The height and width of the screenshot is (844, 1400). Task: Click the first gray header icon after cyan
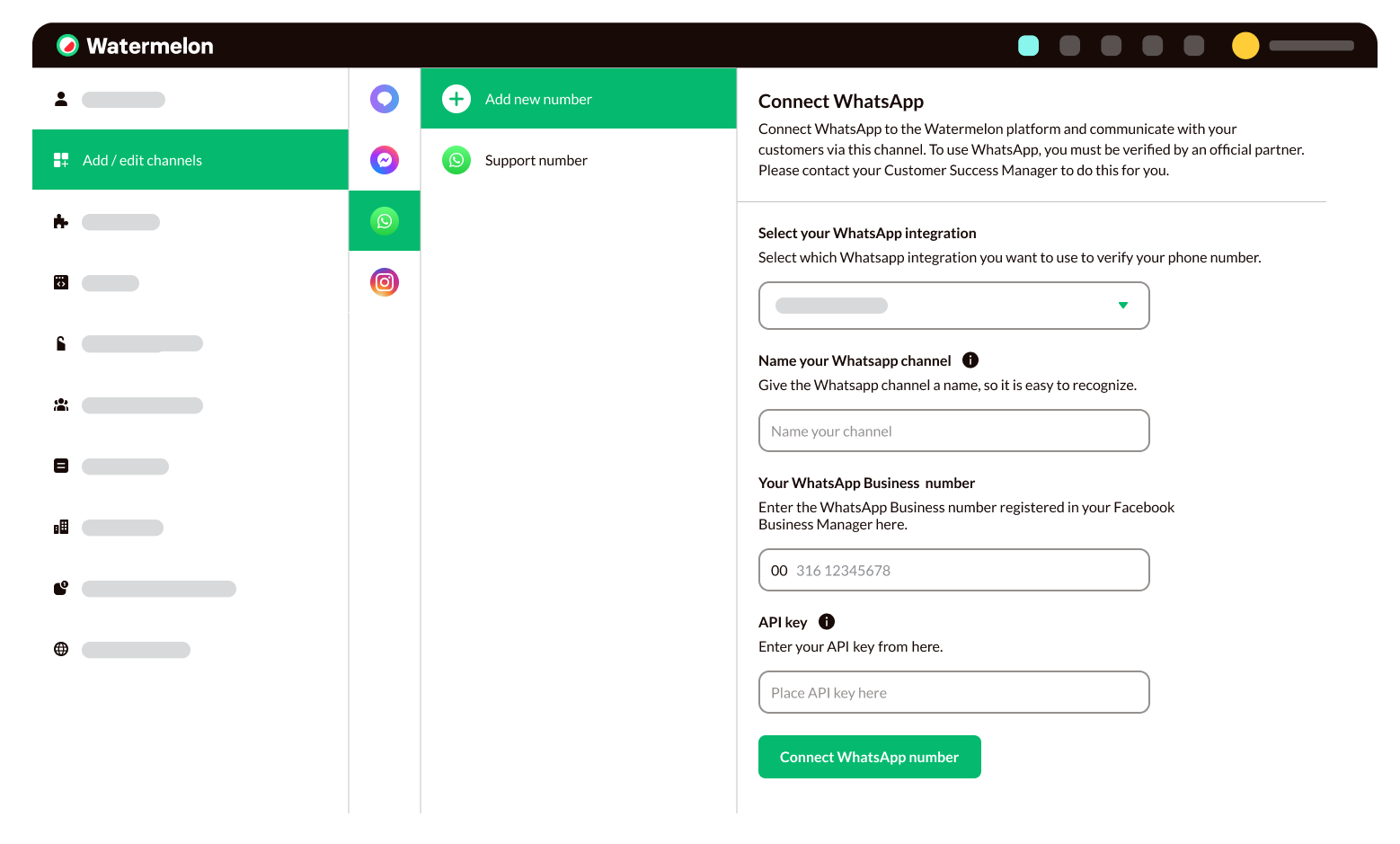tap(1069, 45)
